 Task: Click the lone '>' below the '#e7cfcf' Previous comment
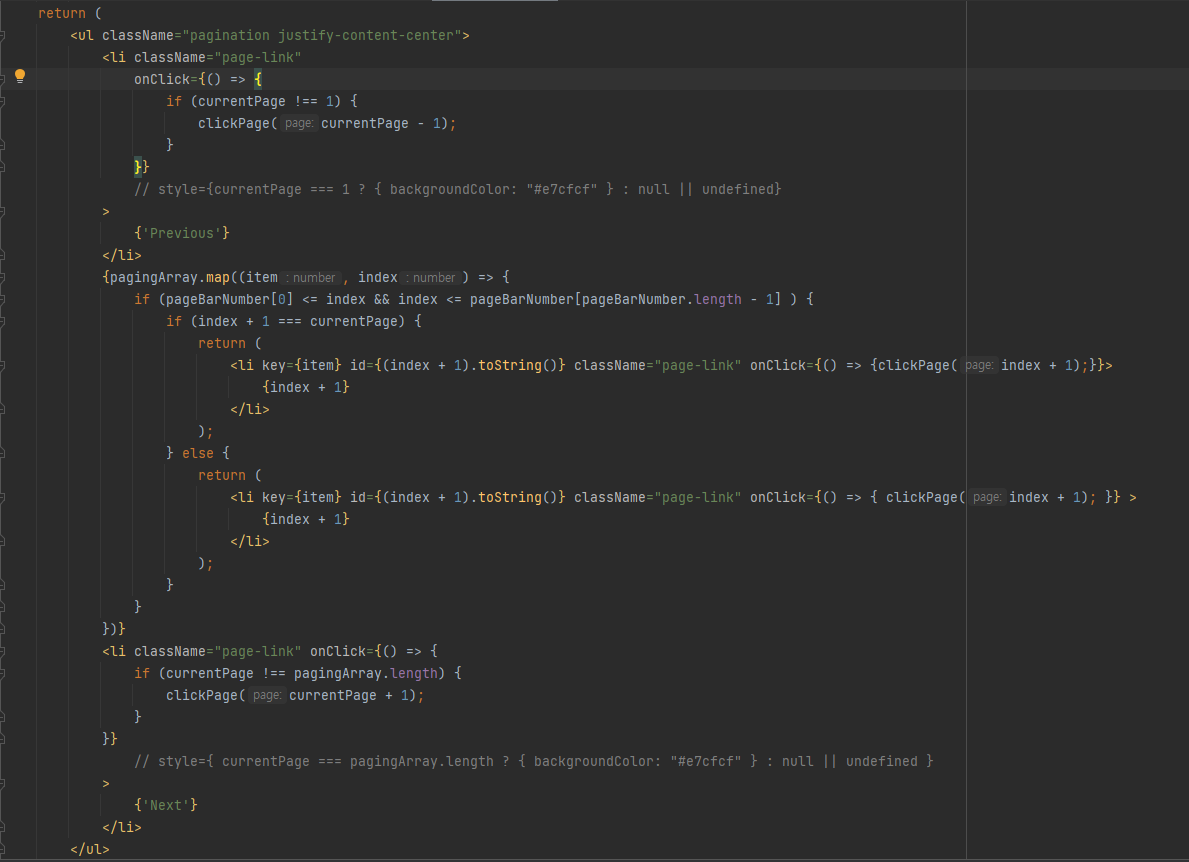tap(106, 212)
